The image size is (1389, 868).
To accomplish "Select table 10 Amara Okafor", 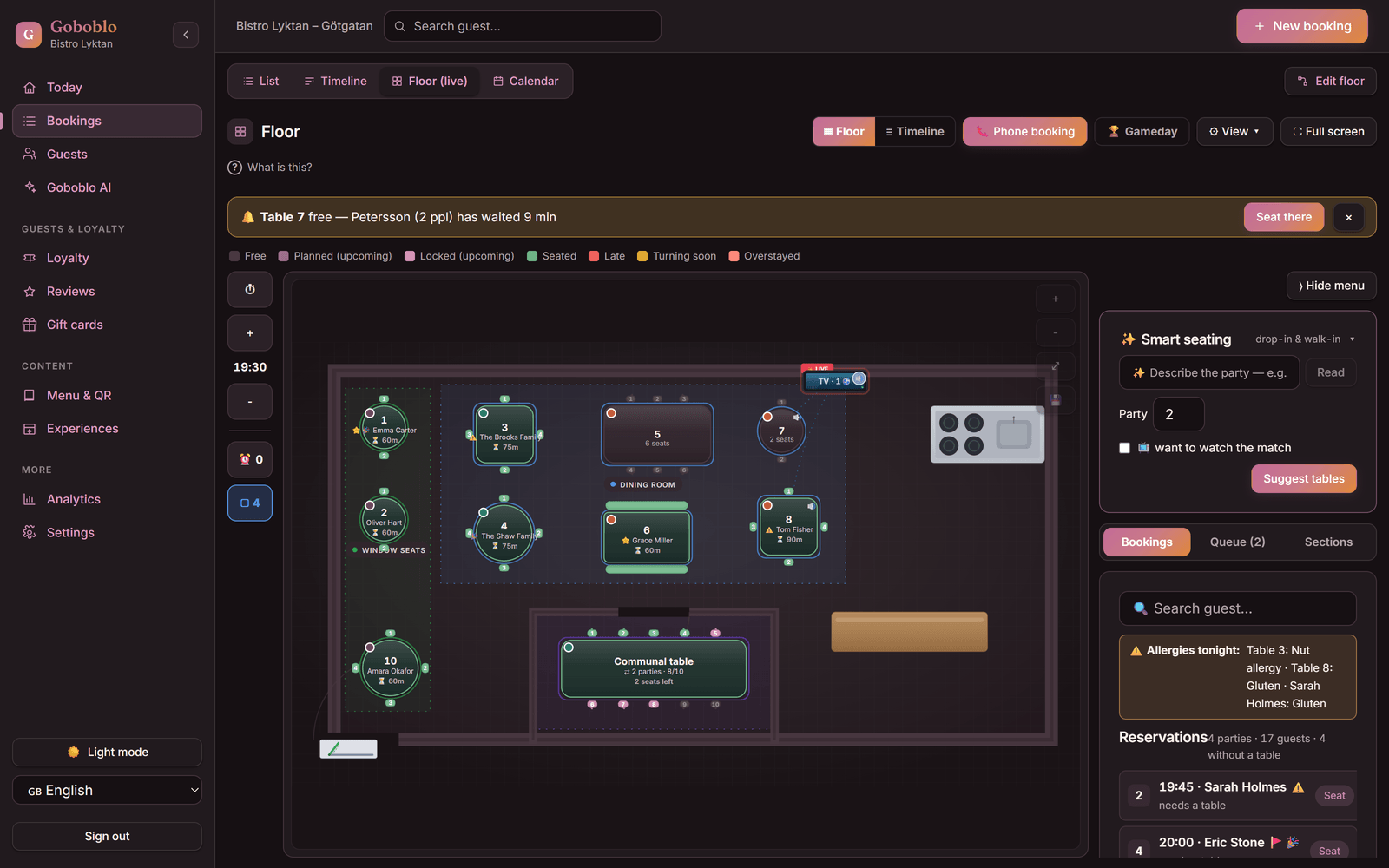I will tap(391, 668).
